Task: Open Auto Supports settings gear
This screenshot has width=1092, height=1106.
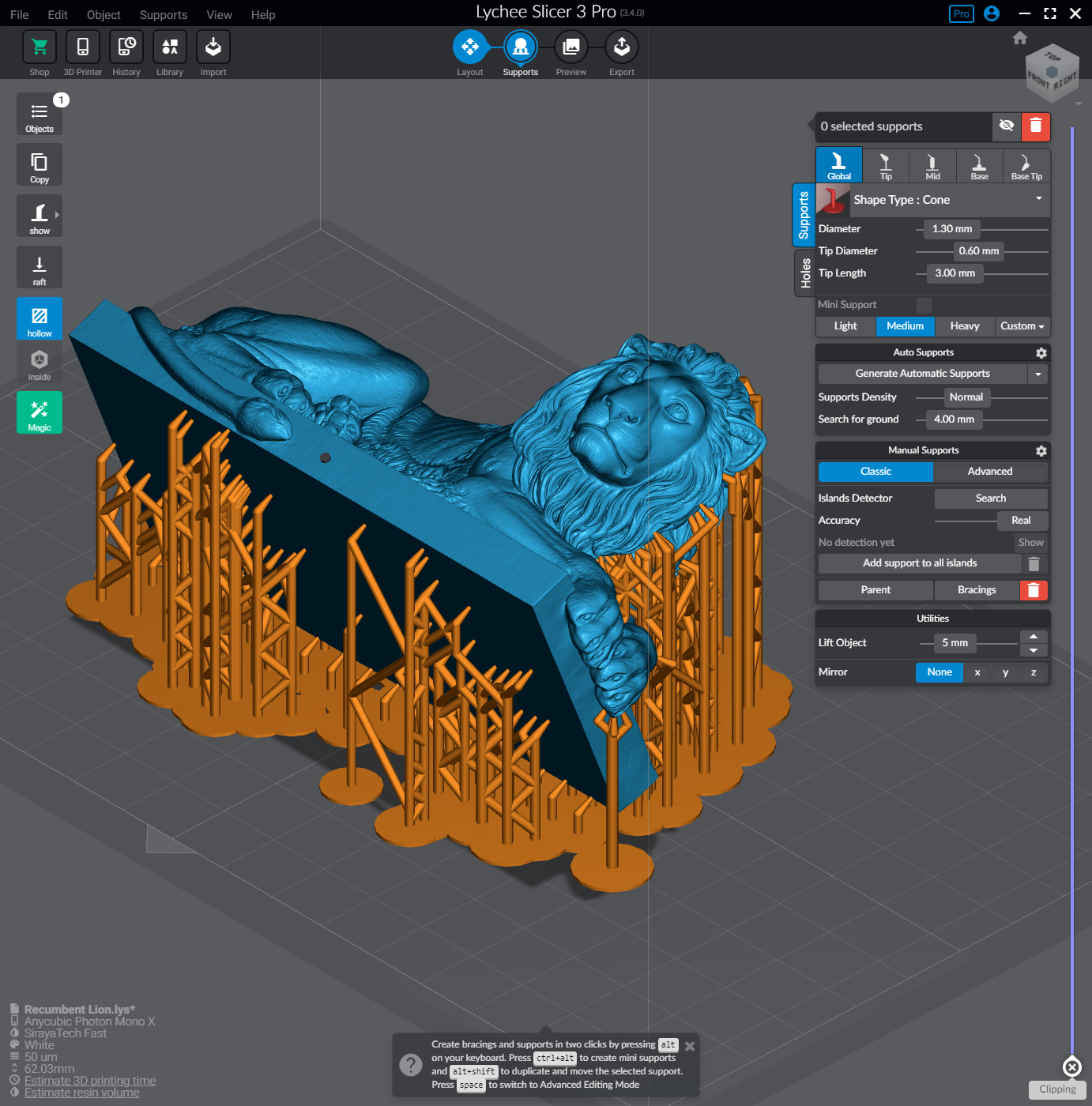Action: point(1041,353)
